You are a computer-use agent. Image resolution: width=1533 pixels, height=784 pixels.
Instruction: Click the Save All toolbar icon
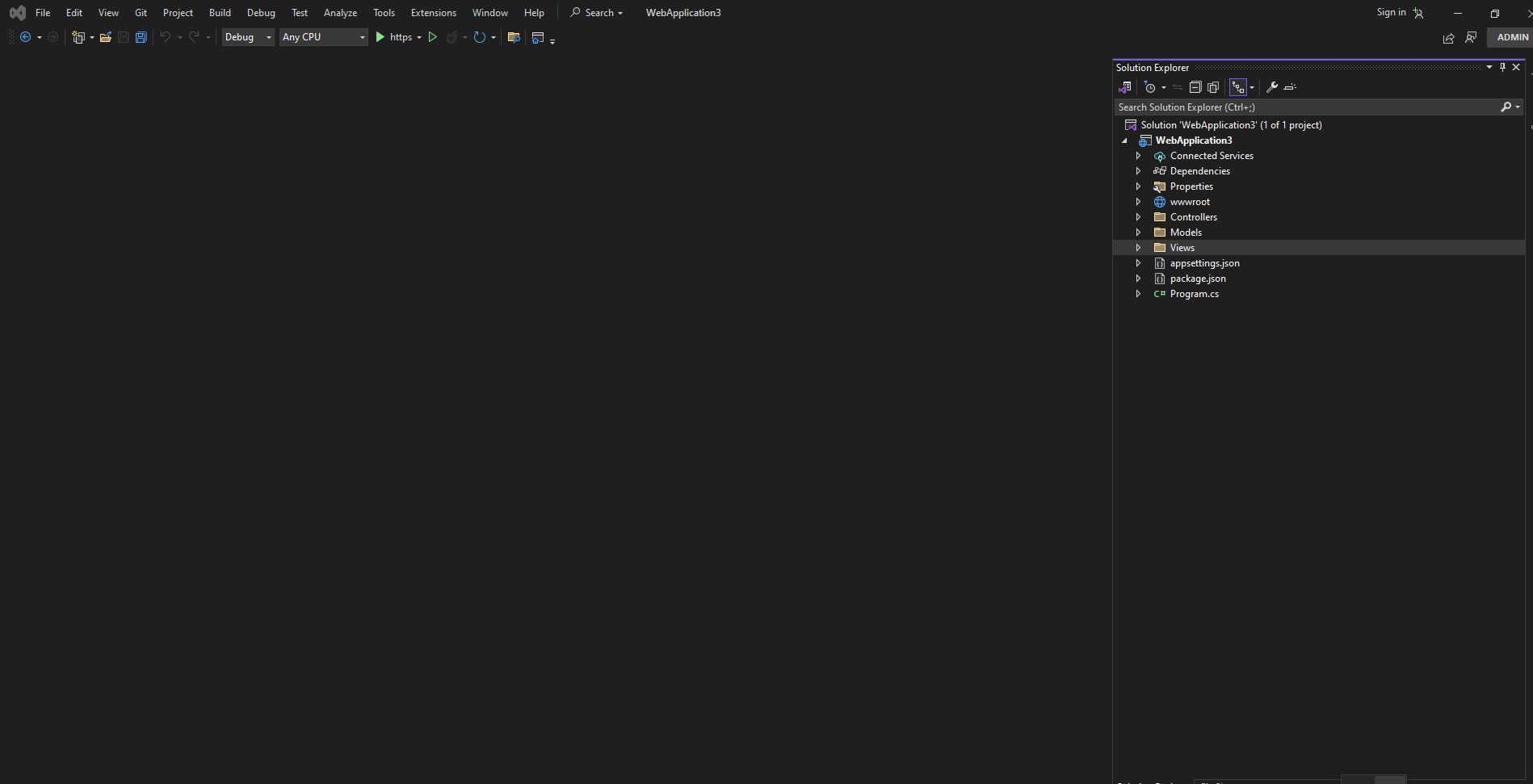point(141,37)
